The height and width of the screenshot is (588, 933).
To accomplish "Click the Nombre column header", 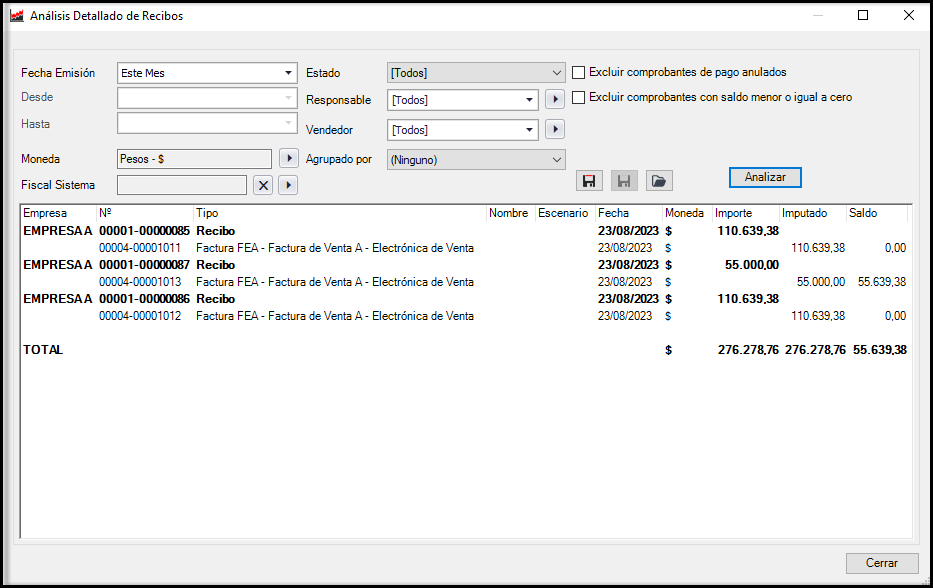I will [x=511, y=213].
